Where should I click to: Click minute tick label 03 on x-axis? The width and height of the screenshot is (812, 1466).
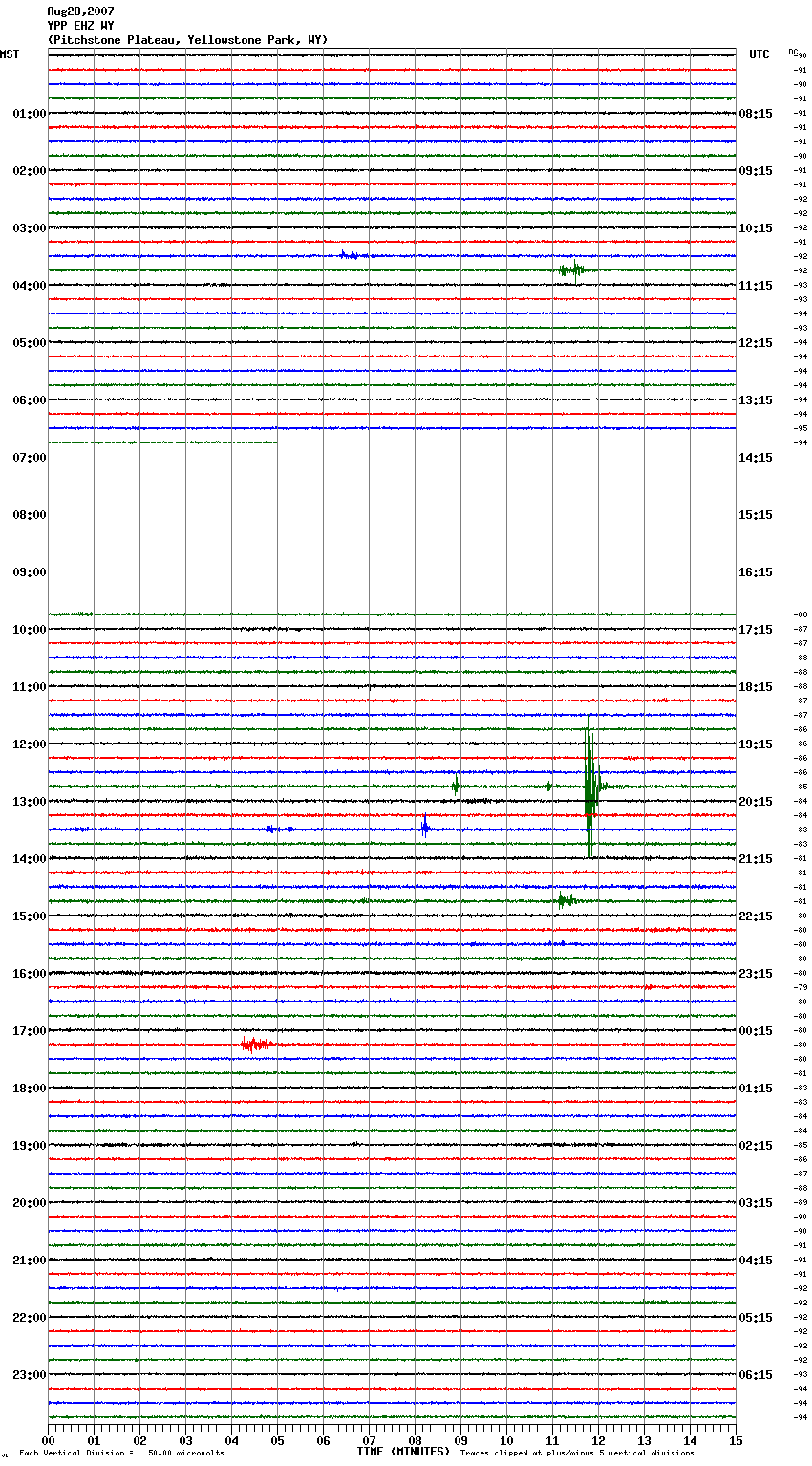pyautogui.click(x=185, y=1440)
